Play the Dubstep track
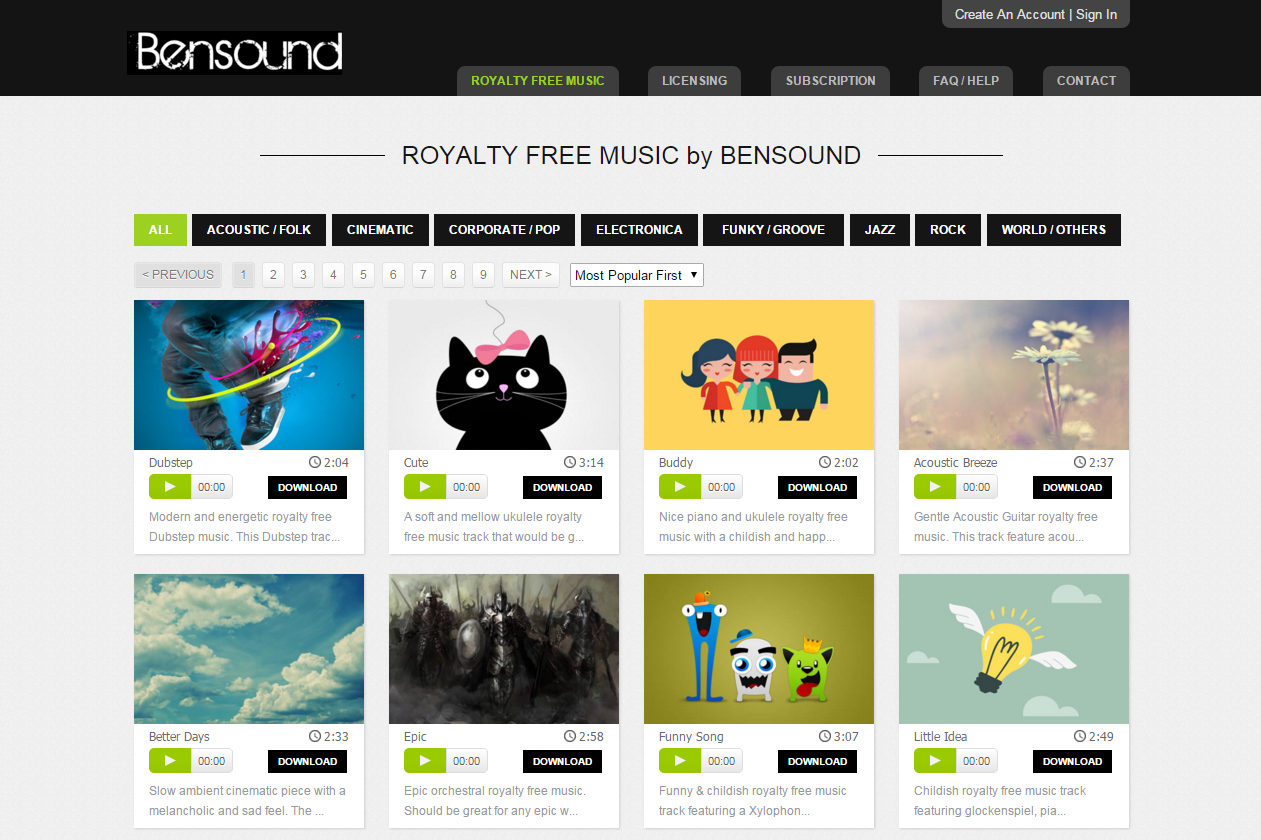The image size is (1261, 840). tap(170, 487)
